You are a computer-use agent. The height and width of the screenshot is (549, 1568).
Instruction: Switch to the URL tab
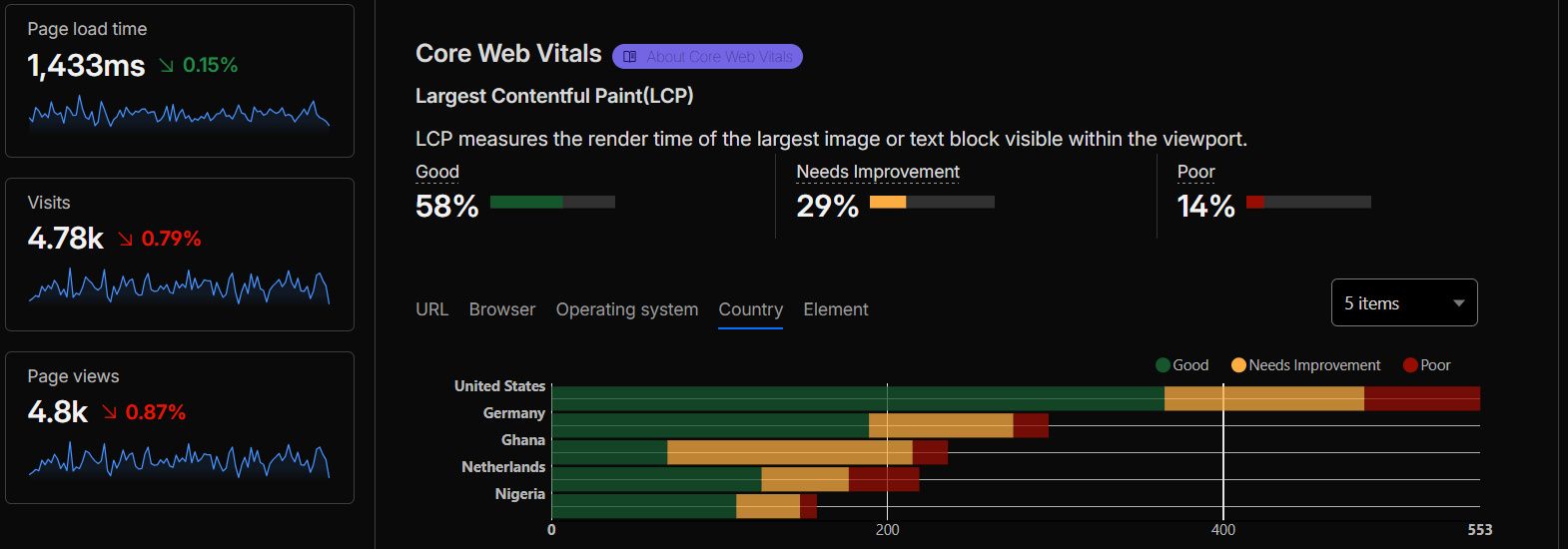[431, 309]
